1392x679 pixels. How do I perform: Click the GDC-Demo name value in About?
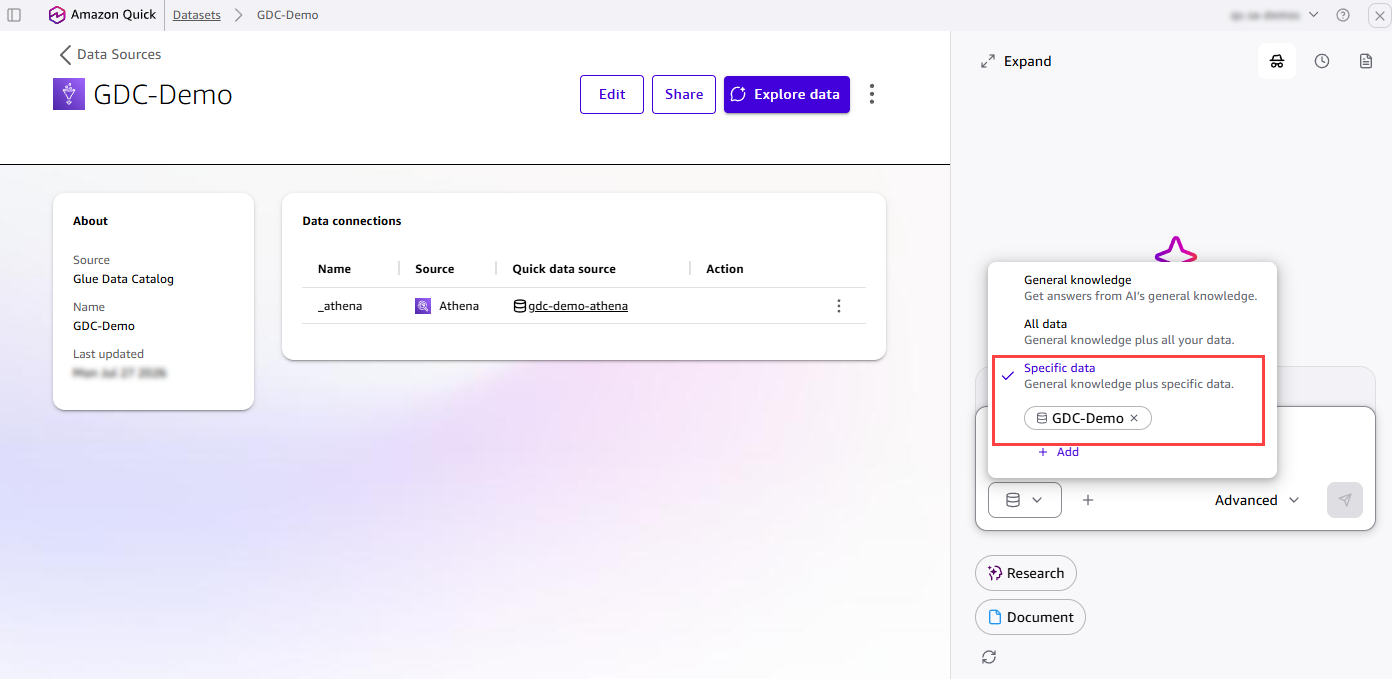[104, 326]
